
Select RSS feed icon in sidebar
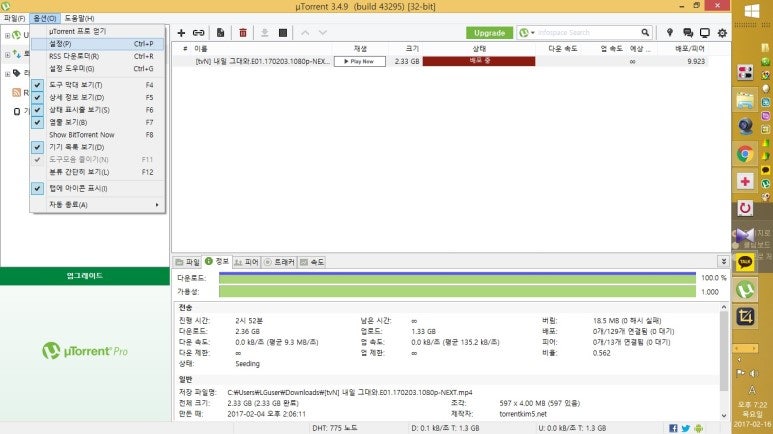[x=16, y=92]
